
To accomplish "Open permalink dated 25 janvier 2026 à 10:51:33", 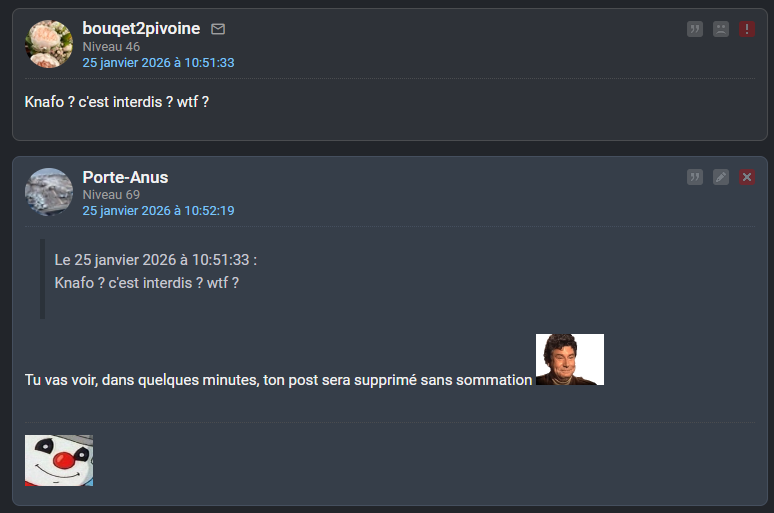I will [x=158, y=62].
